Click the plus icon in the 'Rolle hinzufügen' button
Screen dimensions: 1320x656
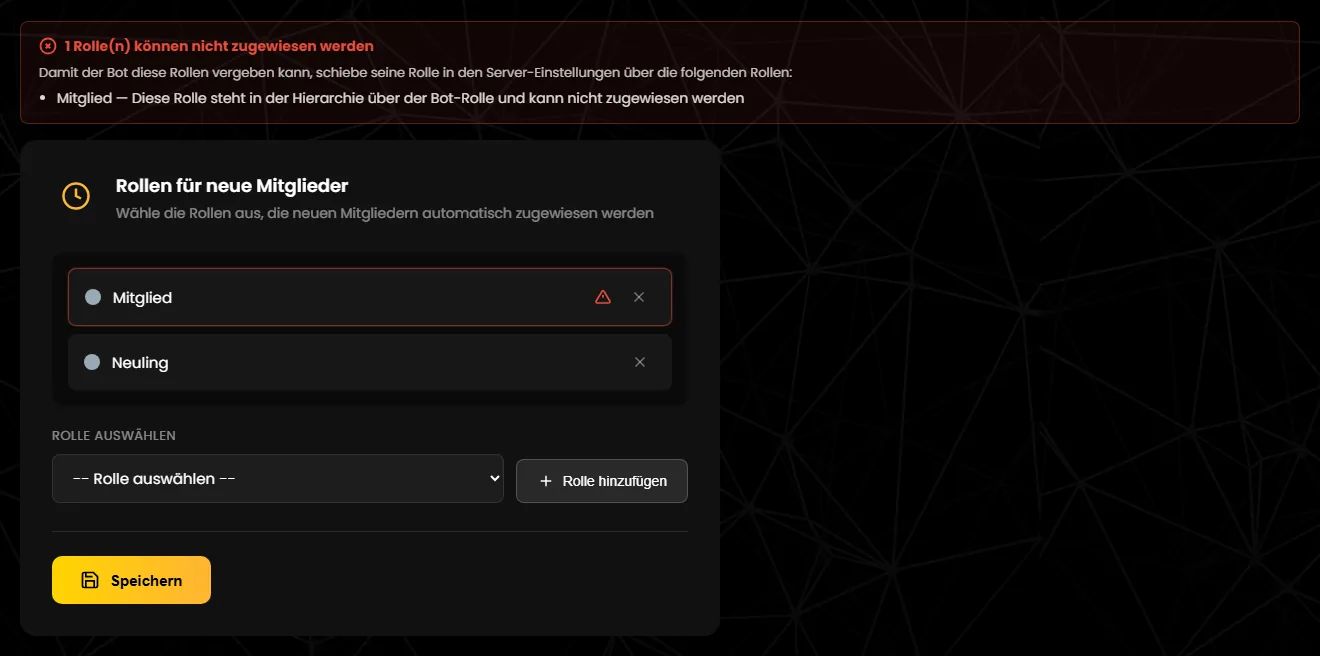[546, 481]
